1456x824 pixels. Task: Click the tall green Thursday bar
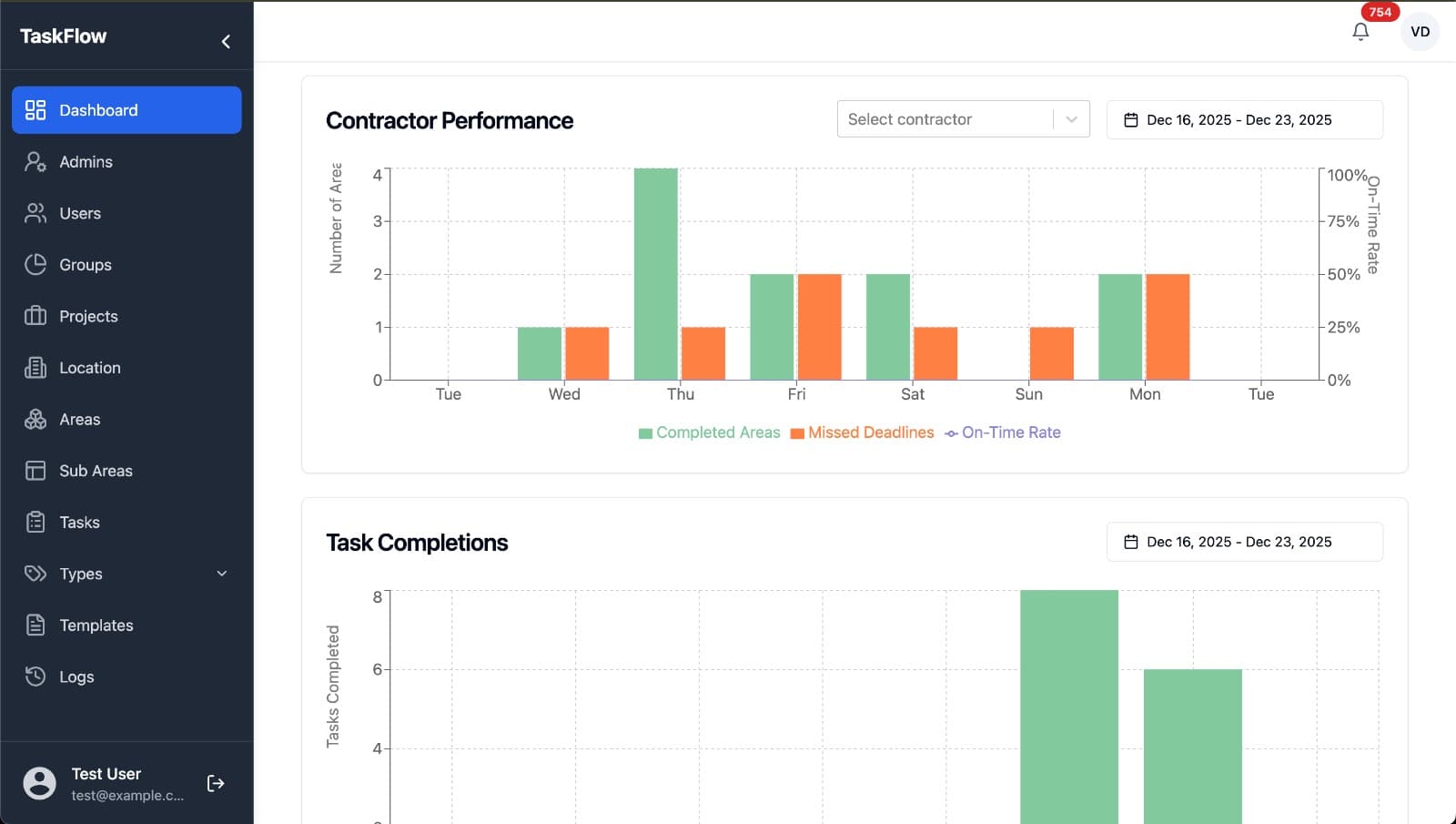(x=655, y=273)
